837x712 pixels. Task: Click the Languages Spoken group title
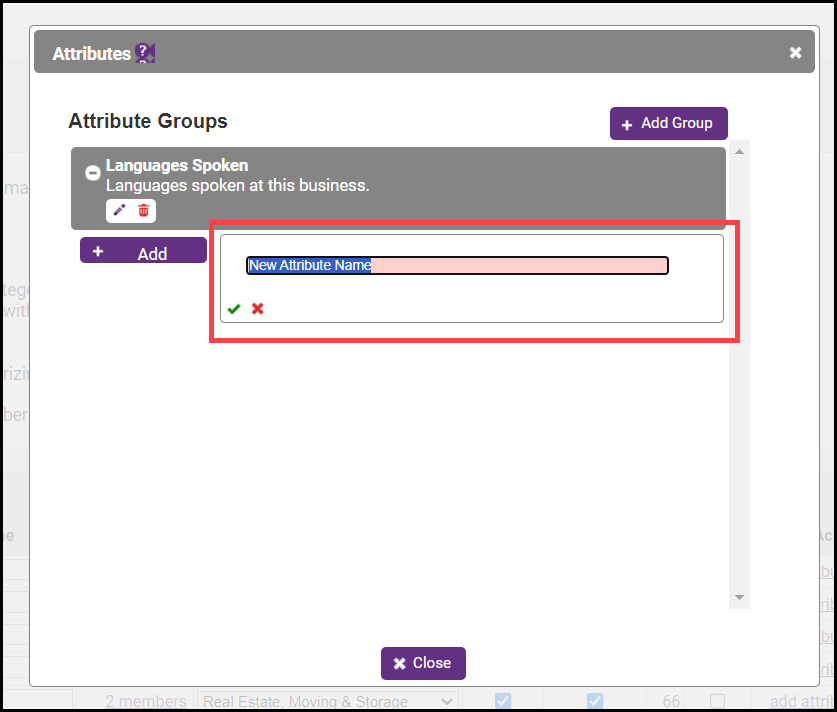click(x=177, y=165)
